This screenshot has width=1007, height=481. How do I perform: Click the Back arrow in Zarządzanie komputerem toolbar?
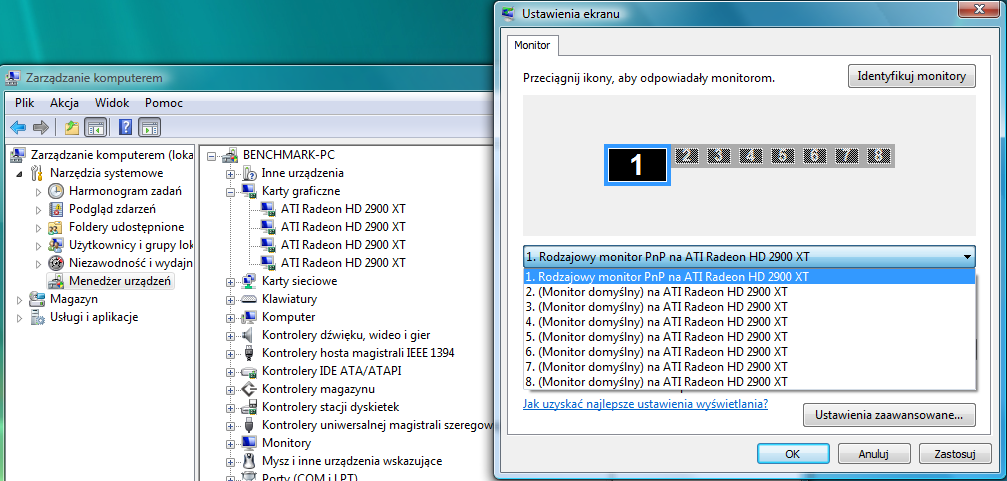(18, 127)
